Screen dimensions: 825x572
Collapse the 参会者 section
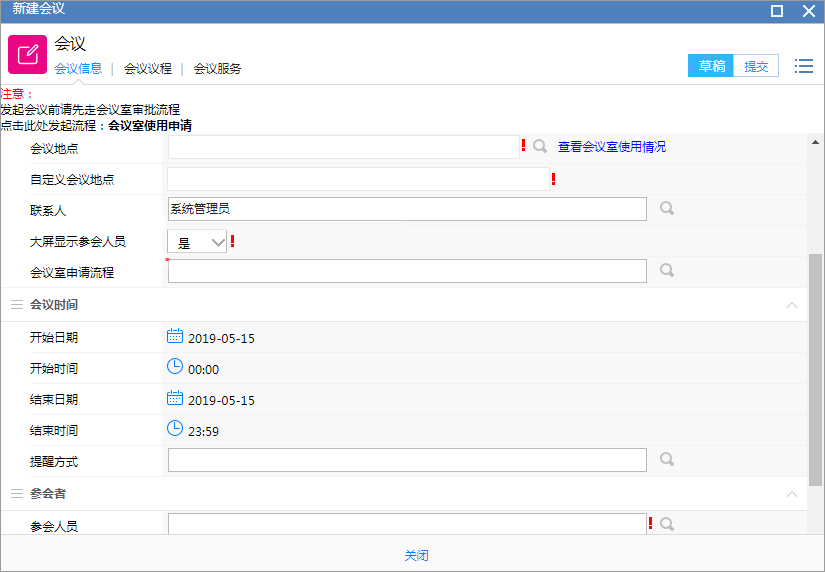click(791, 494)
